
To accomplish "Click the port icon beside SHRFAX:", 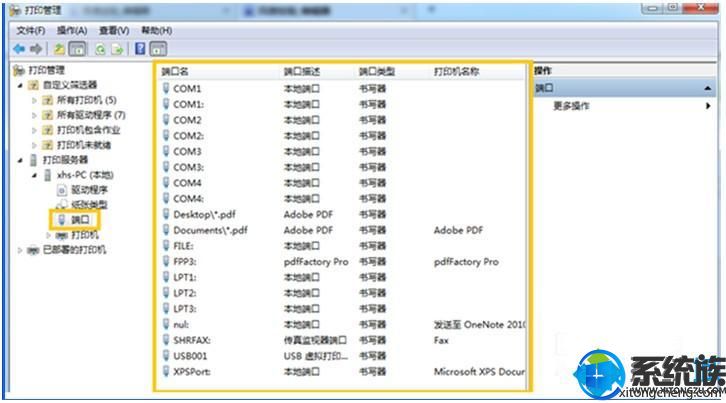I will point(166,340).
